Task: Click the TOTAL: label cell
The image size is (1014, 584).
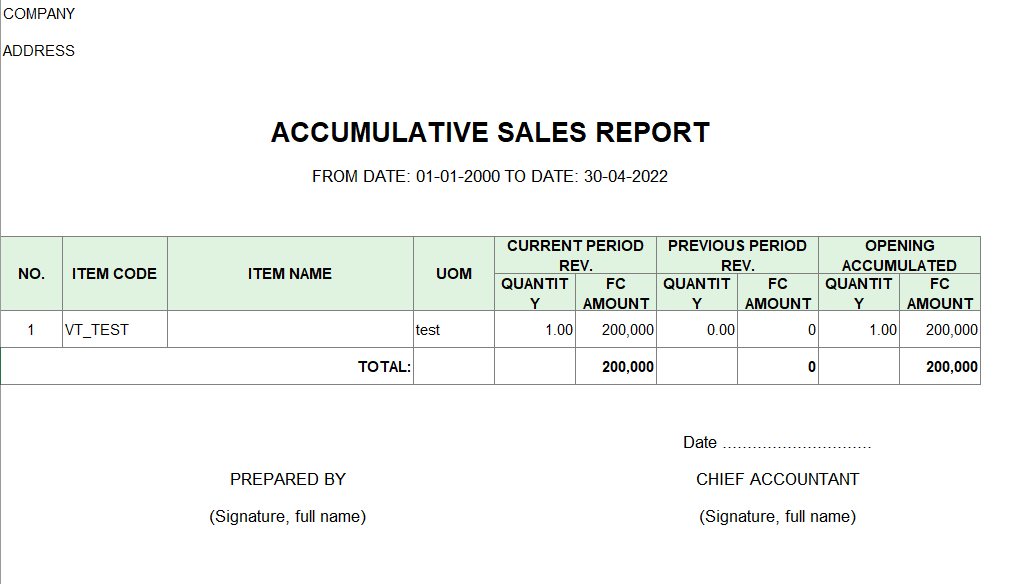Action: [x=207, y=367]
